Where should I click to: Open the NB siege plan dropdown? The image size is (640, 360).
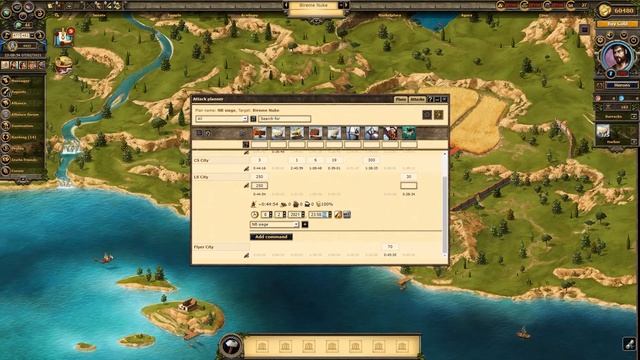pyautogui.click(x=274, y=224)
